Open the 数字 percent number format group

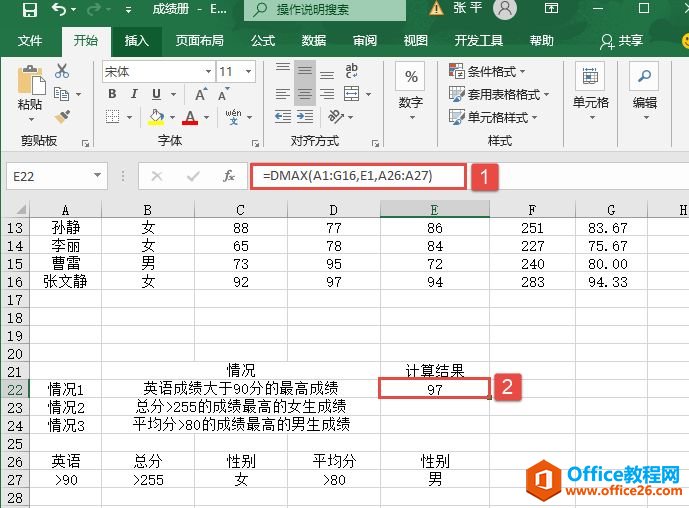pyautogui.click(x=411, y=92)
